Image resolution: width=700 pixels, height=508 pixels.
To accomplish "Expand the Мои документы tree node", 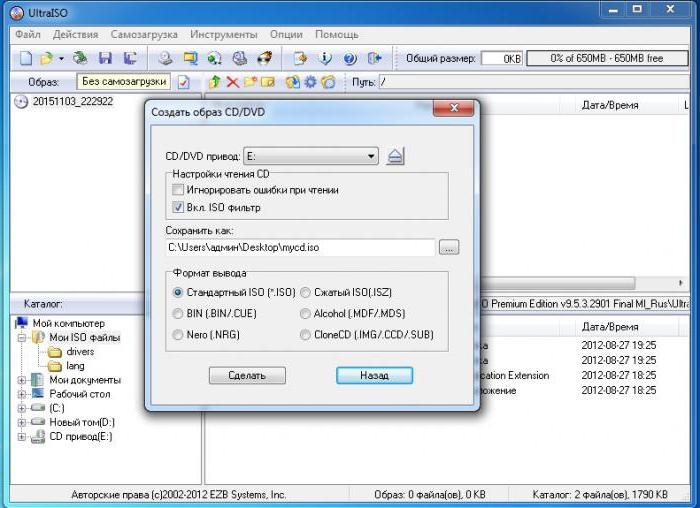I will click(21, 380).
